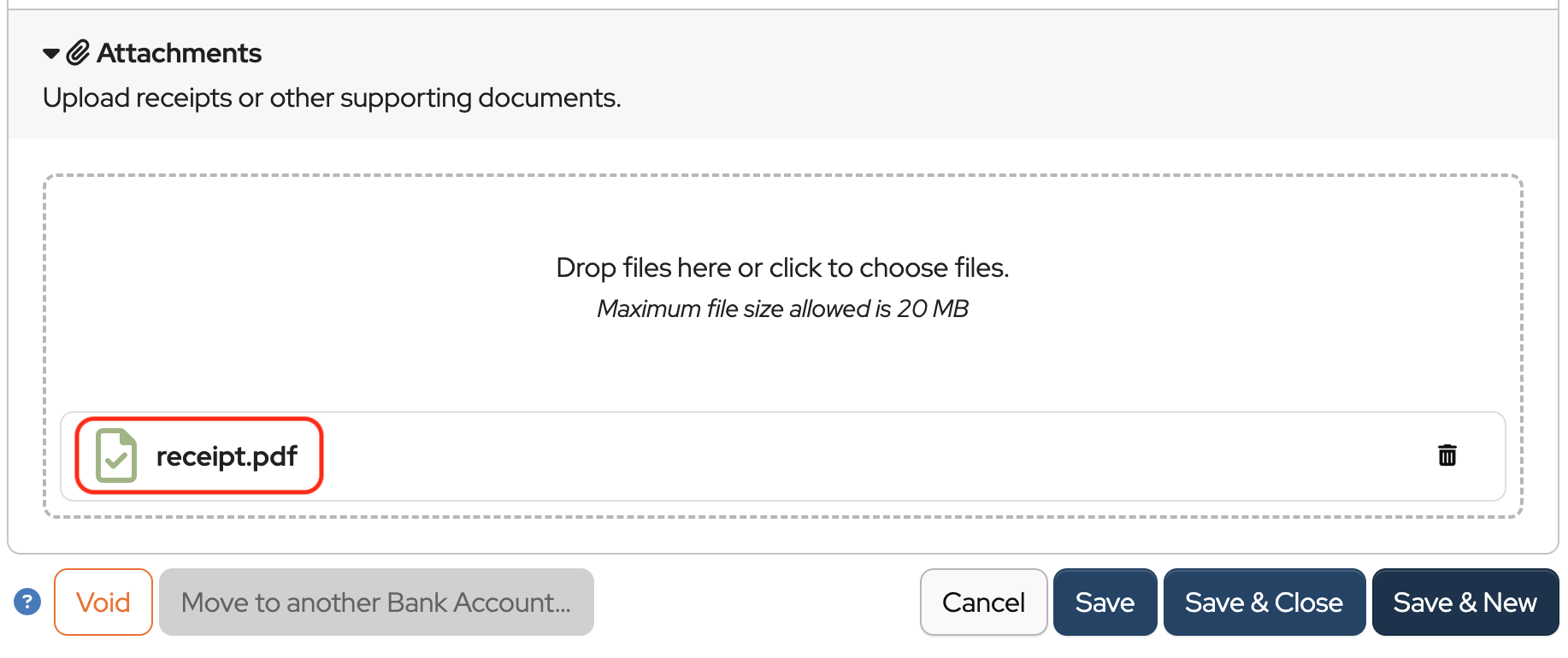Screen dimensions: 1568x658
Task: Click the Void button
Action: [103, 602]
